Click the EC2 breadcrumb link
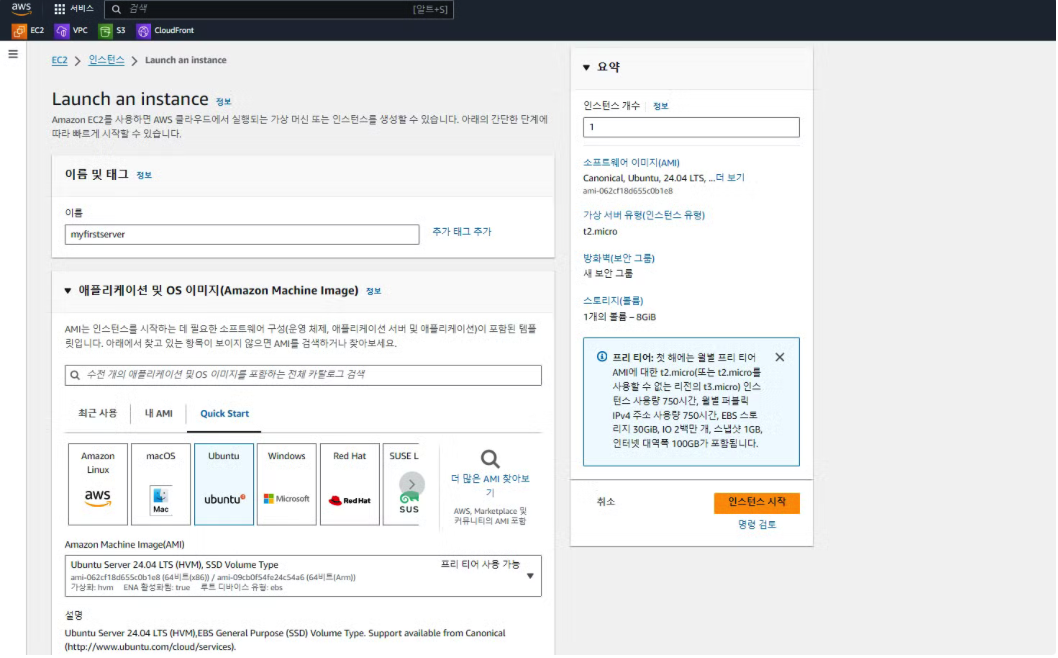The image size is (1058, 658). coord(59,60)
